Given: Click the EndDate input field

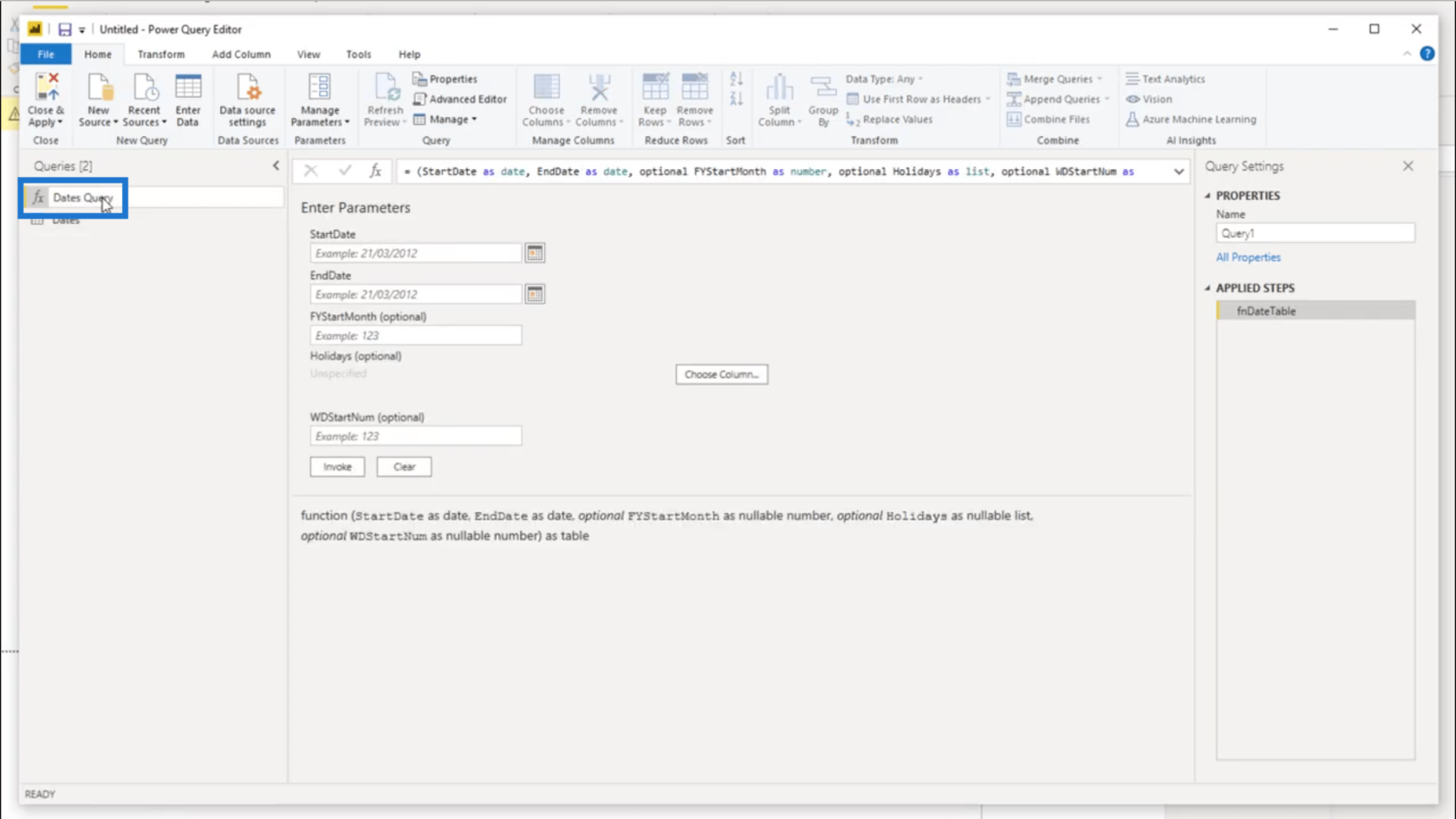Looking at the screenshot, I should (x=416, y=294).
